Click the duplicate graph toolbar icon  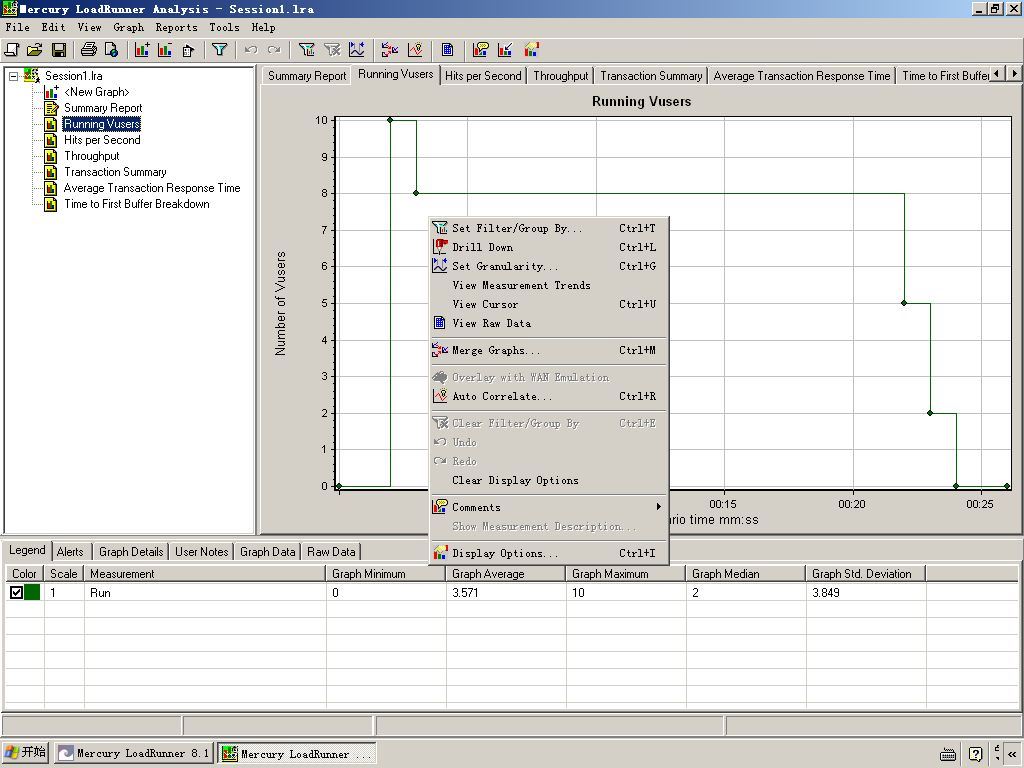[x=188, y=50]
